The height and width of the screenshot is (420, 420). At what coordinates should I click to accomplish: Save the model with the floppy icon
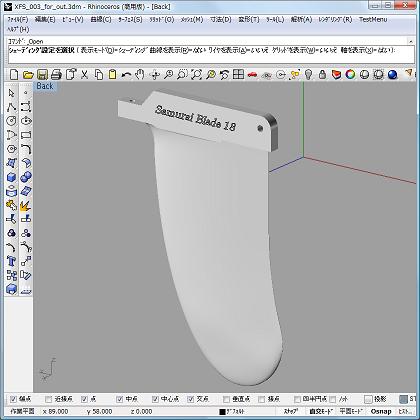(42, 75)
